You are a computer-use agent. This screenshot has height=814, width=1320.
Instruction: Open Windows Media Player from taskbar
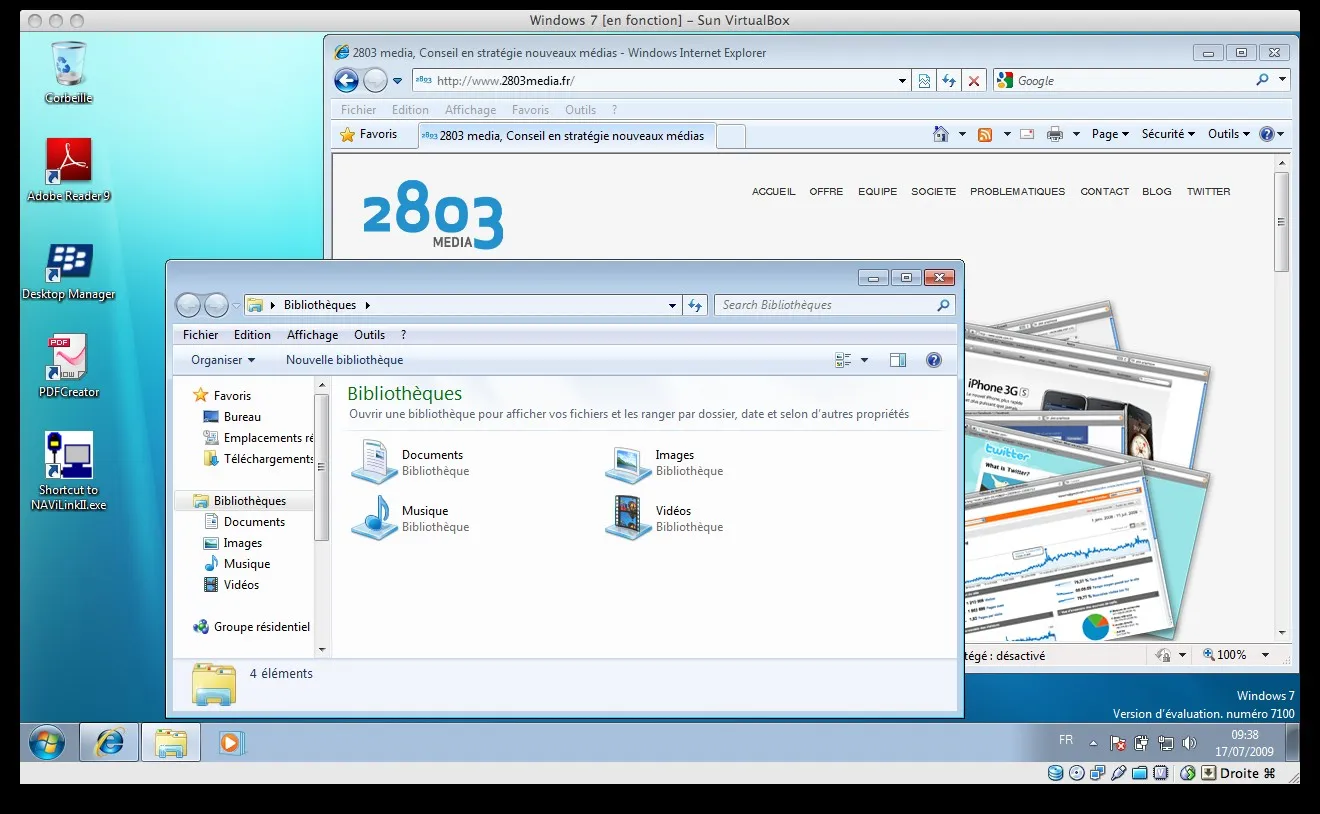click(x=232, y=743)
